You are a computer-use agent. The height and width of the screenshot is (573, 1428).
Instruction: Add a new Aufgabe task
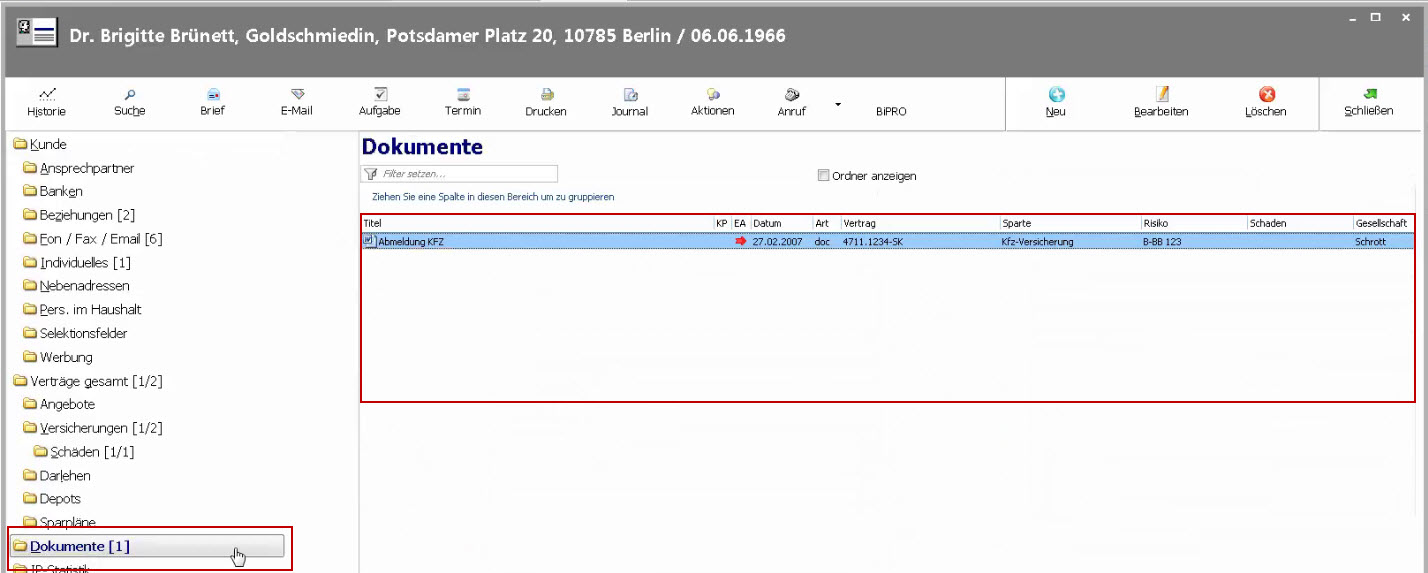tap(380, 94)
